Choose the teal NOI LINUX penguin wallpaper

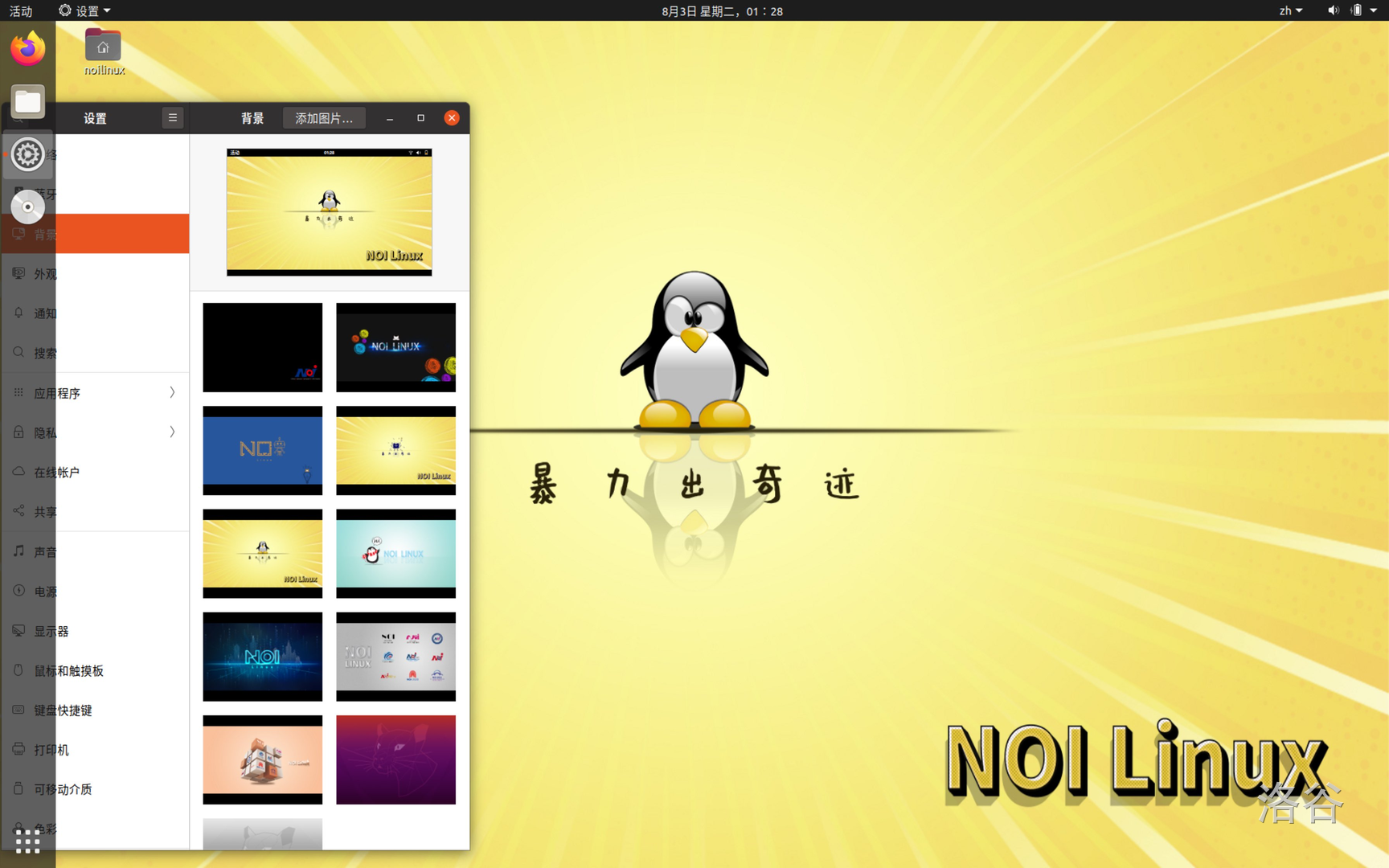pos(396,554)
